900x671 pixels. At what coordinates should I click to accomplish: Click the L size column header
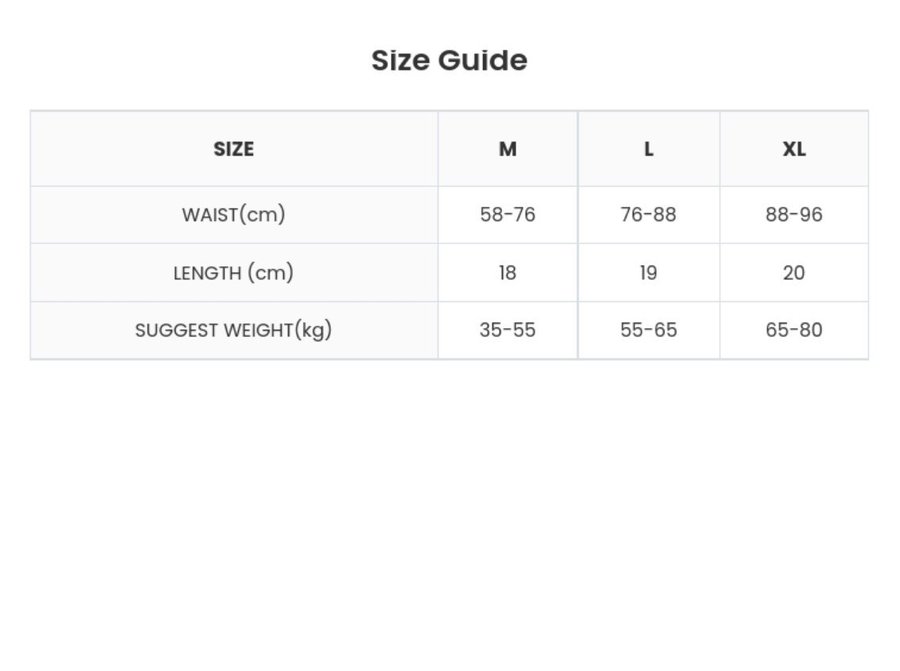[649, 149]
